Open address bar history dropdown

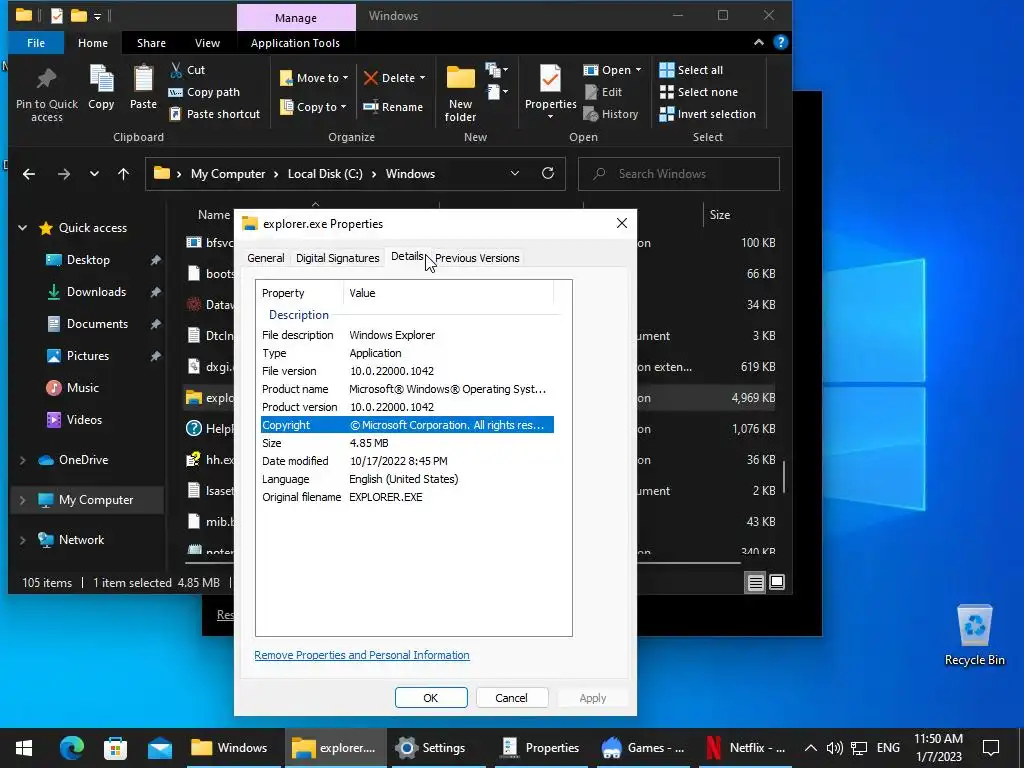pyautogui.click(x=515, y=174)
